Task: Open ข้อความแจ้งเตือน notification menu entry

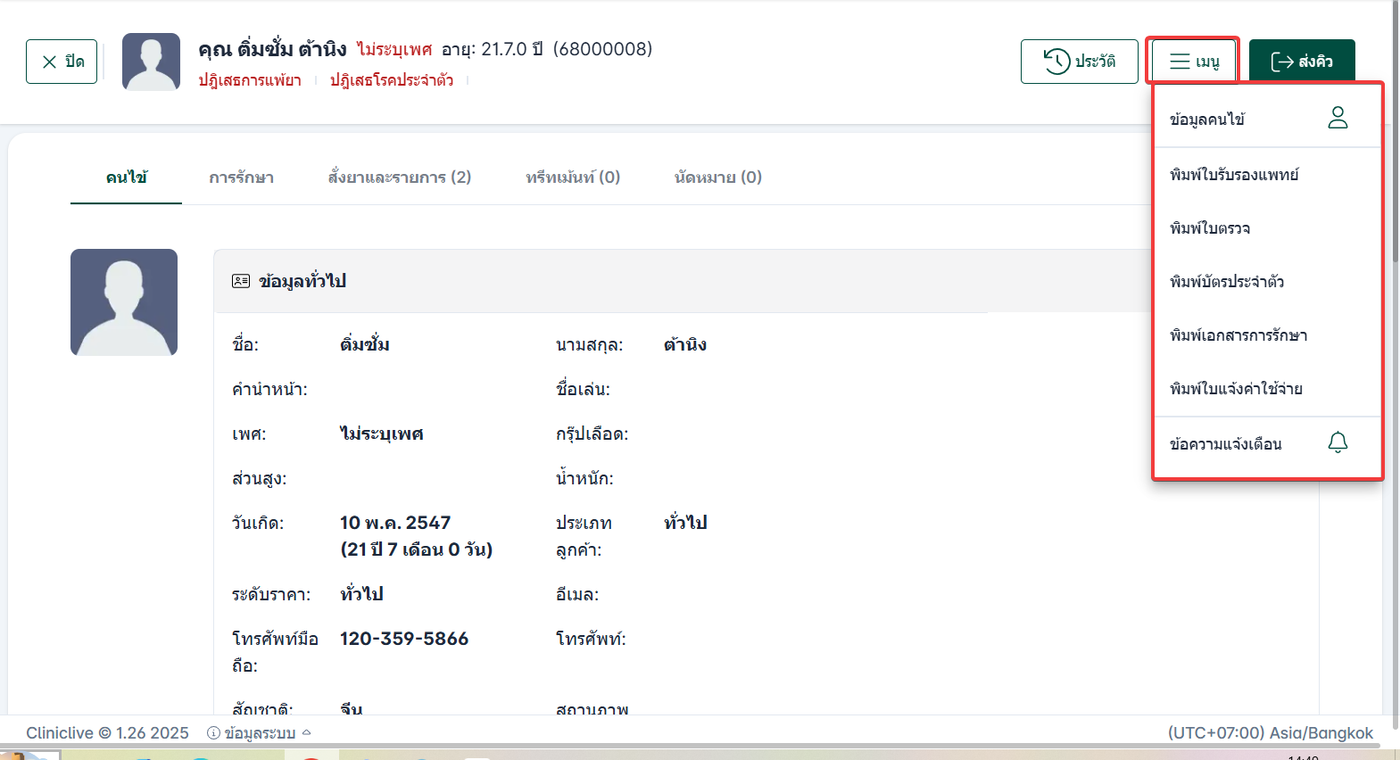Action: click(x=1267, y=444)
